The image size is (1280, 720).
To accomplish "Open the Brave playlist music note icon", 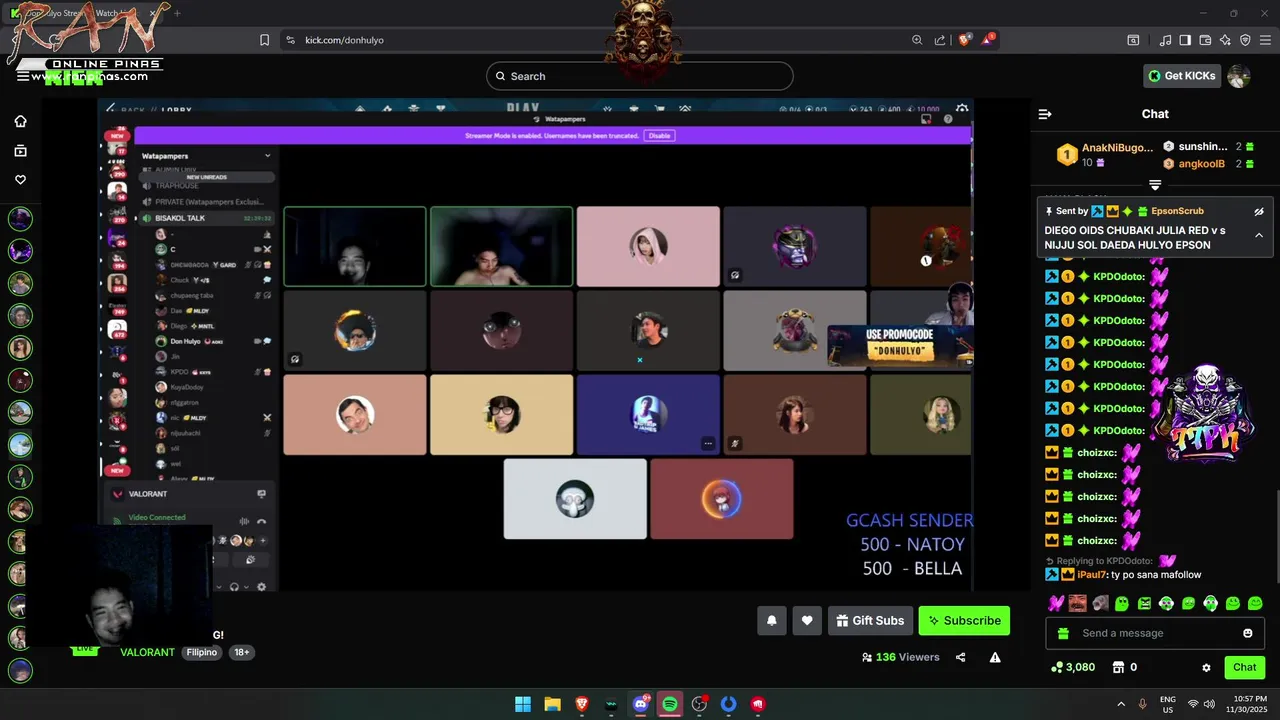I will click(1165, 40).
